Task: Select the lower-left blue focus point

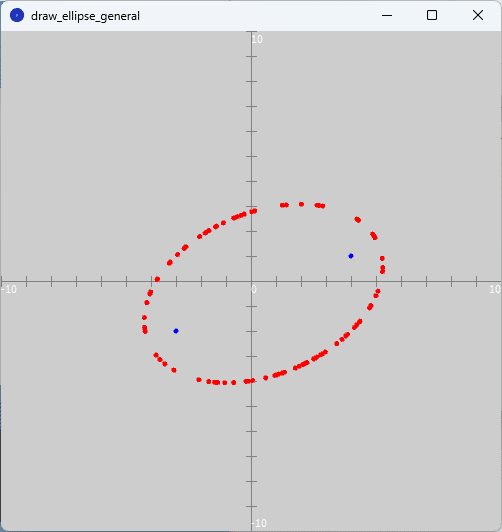Action: pos(176,331)
